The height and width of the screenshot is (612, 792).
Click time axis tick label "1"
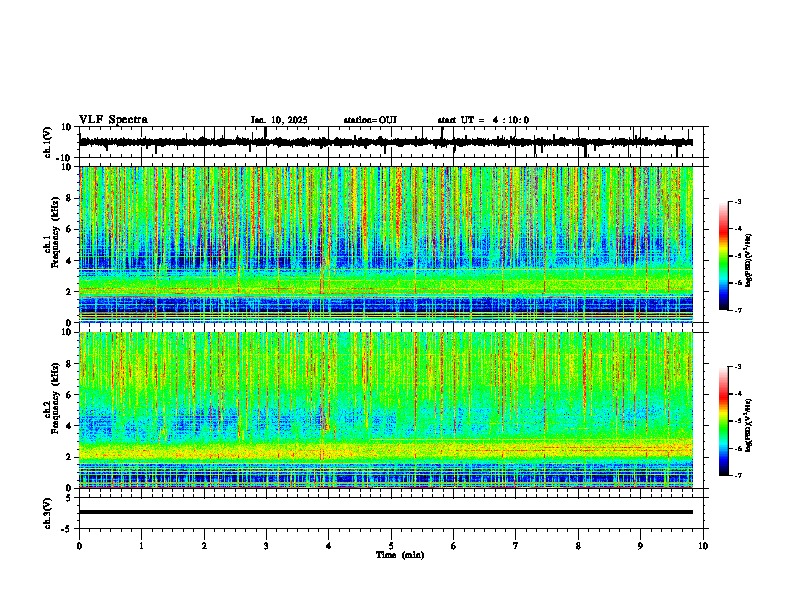point(141,546)
